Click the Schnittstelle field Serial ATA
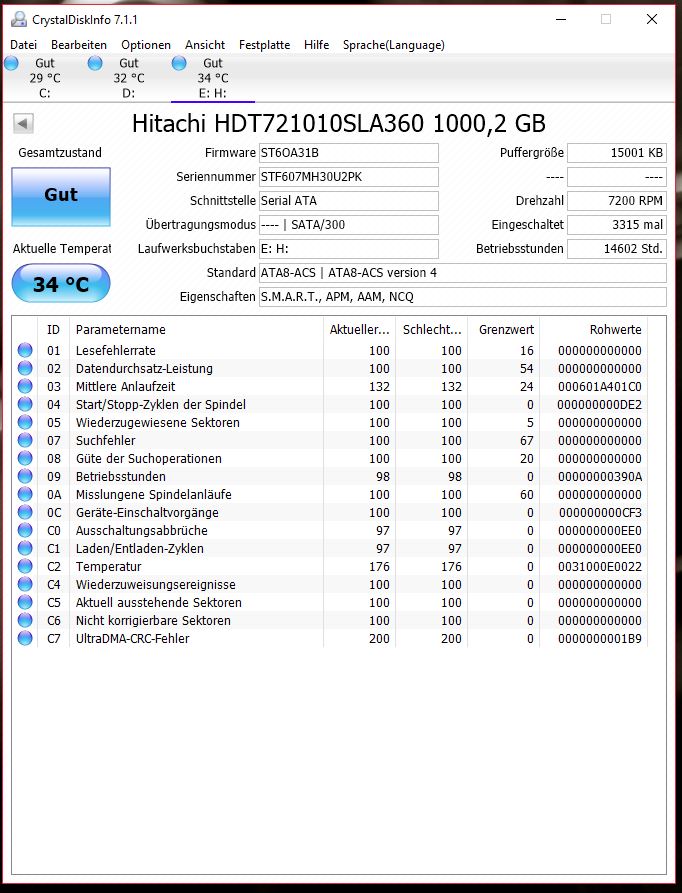Image resolution: width=682 pixels, height=893 pixels. click(348, 200)
